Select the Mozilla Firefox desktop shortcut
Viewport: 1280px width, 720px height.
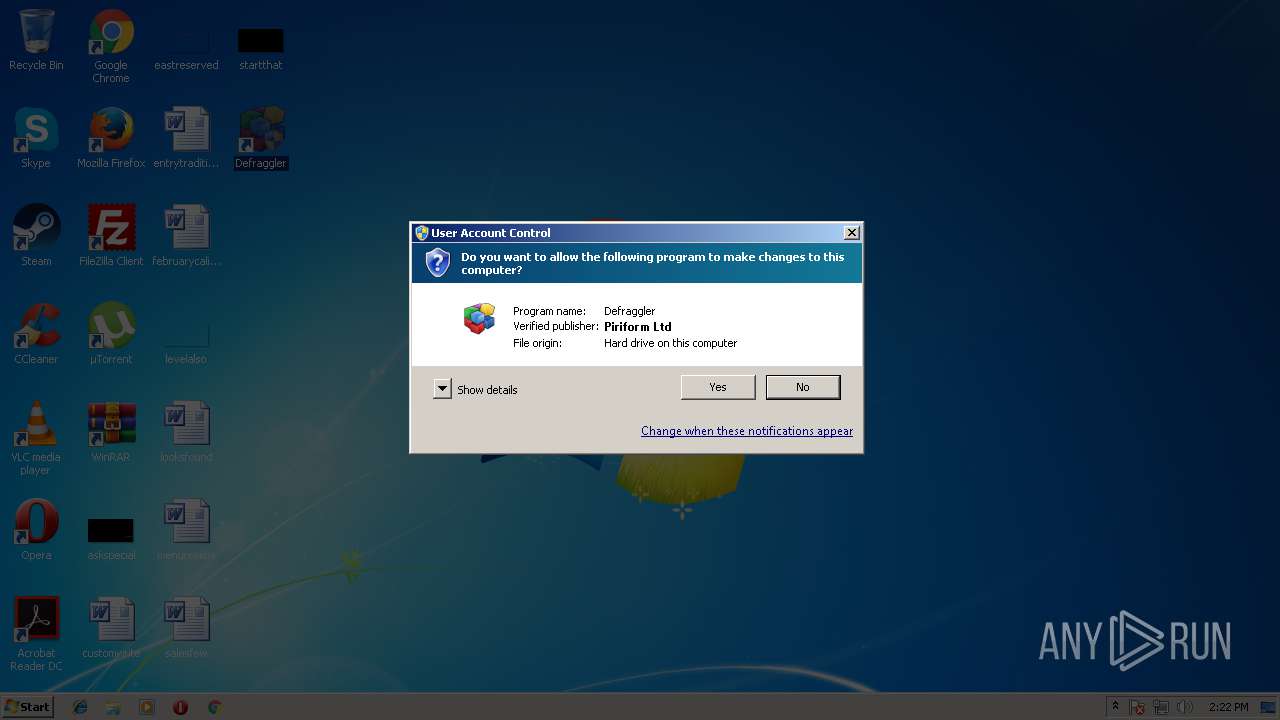coord(111,138)
